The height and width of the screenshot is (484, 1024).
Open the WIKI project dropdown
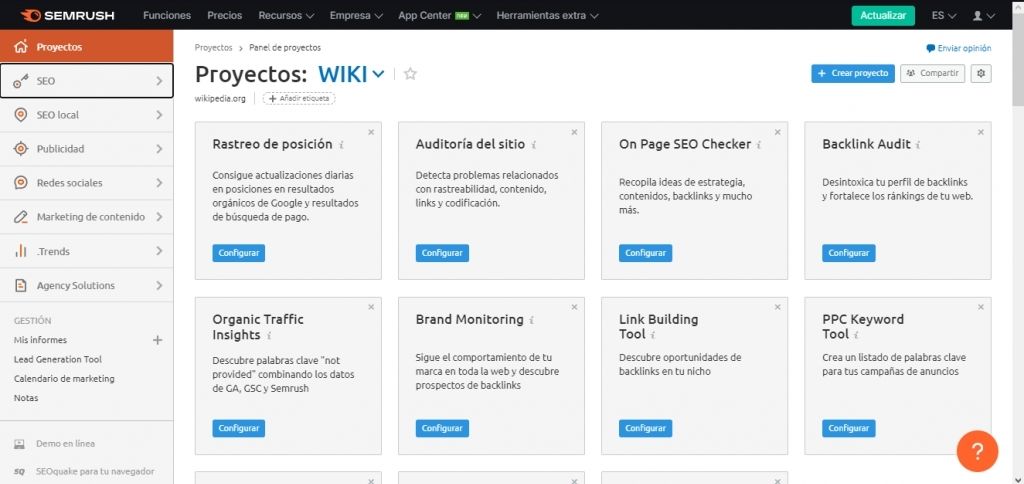(x=351, y=74)
